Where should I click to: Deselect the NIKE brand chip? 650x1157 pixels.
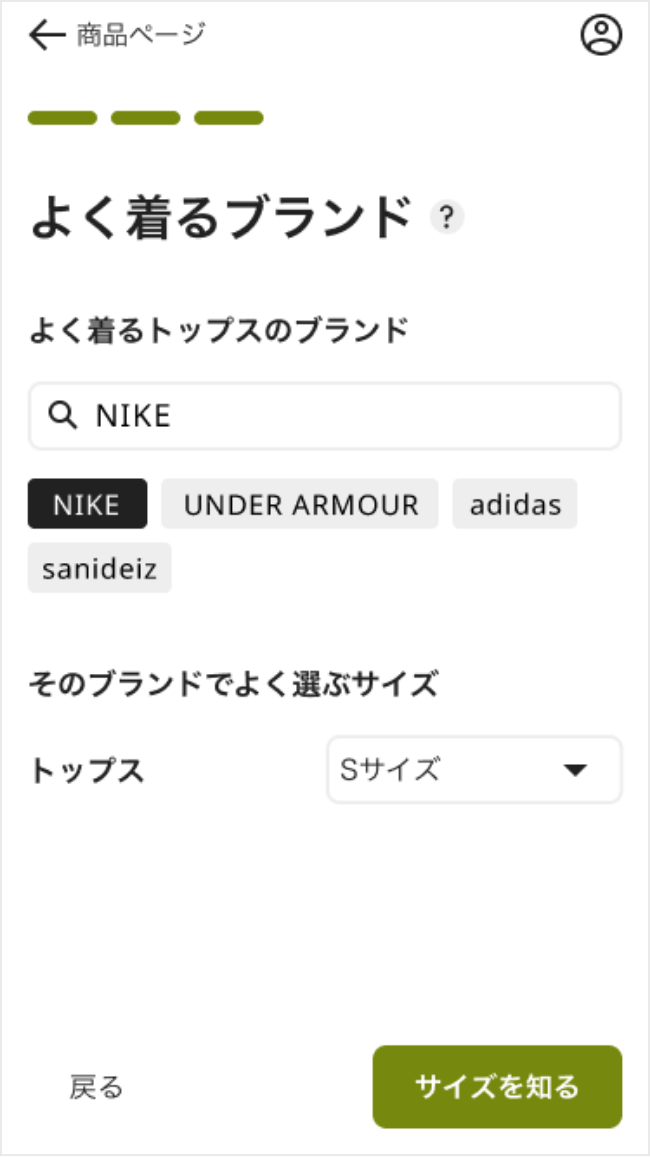(87, 504)
